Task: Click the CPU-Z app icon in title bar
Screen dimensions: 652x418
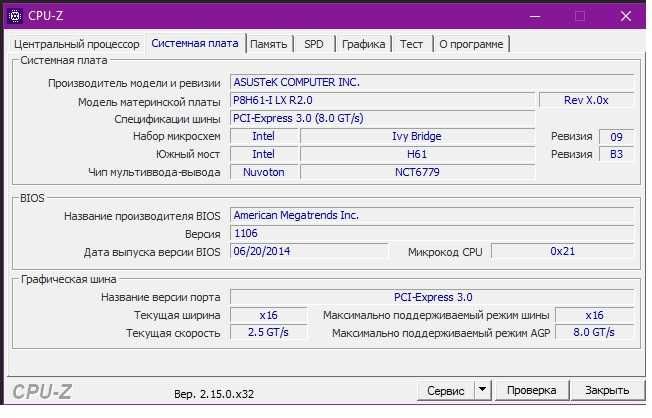Action: (15, 16)
